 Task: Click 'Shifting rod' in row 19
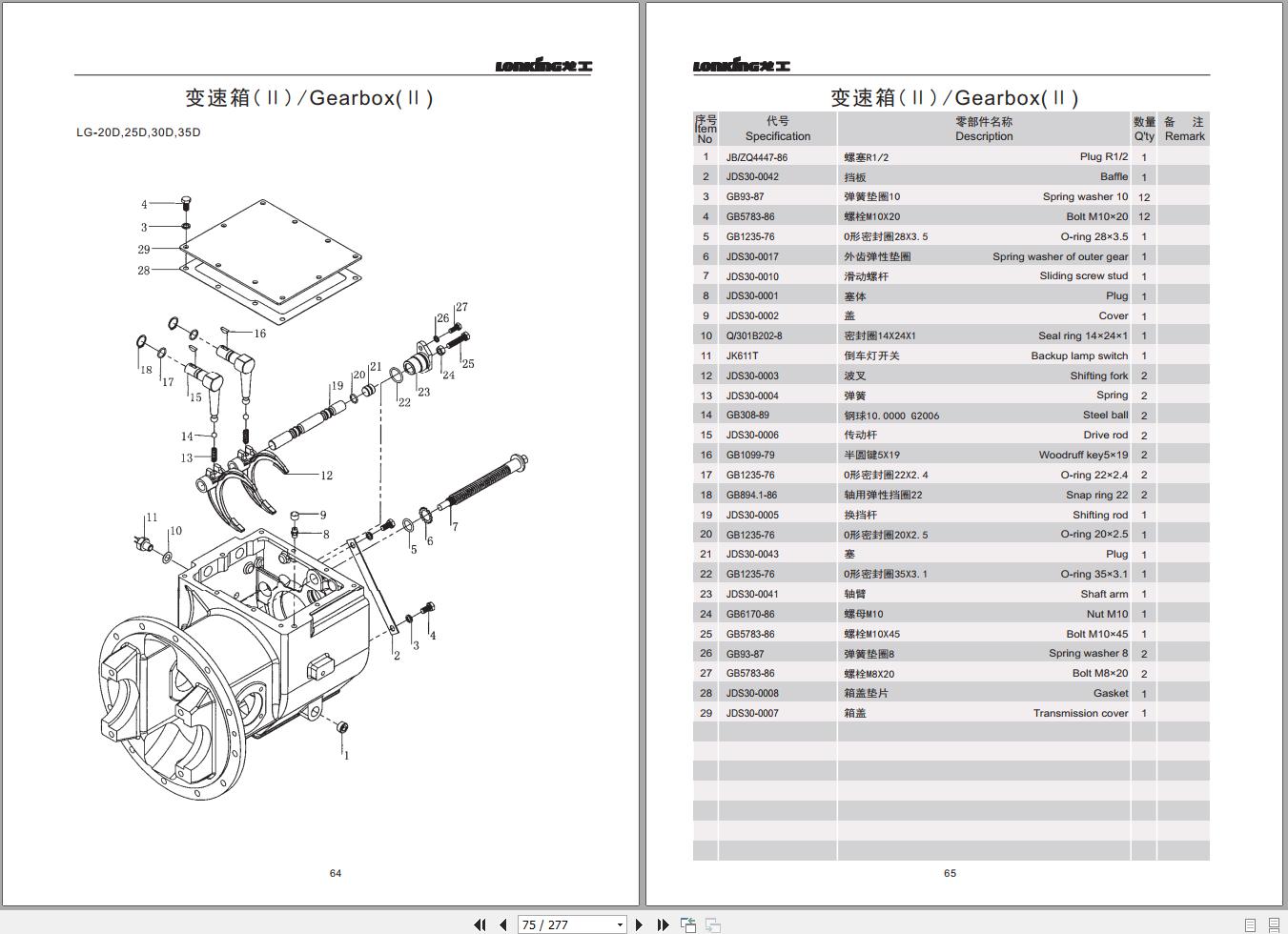(x=1100, y=515)
